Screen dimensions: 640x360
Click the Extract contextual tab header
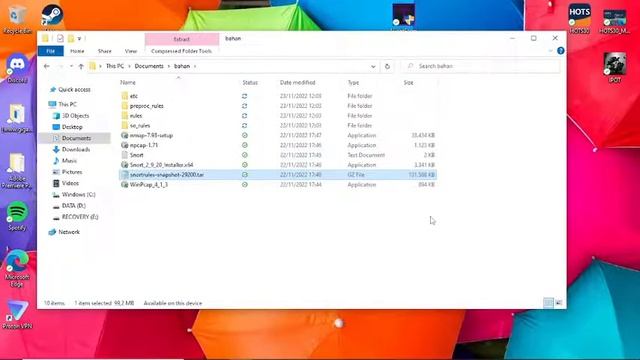click(182, 39)
